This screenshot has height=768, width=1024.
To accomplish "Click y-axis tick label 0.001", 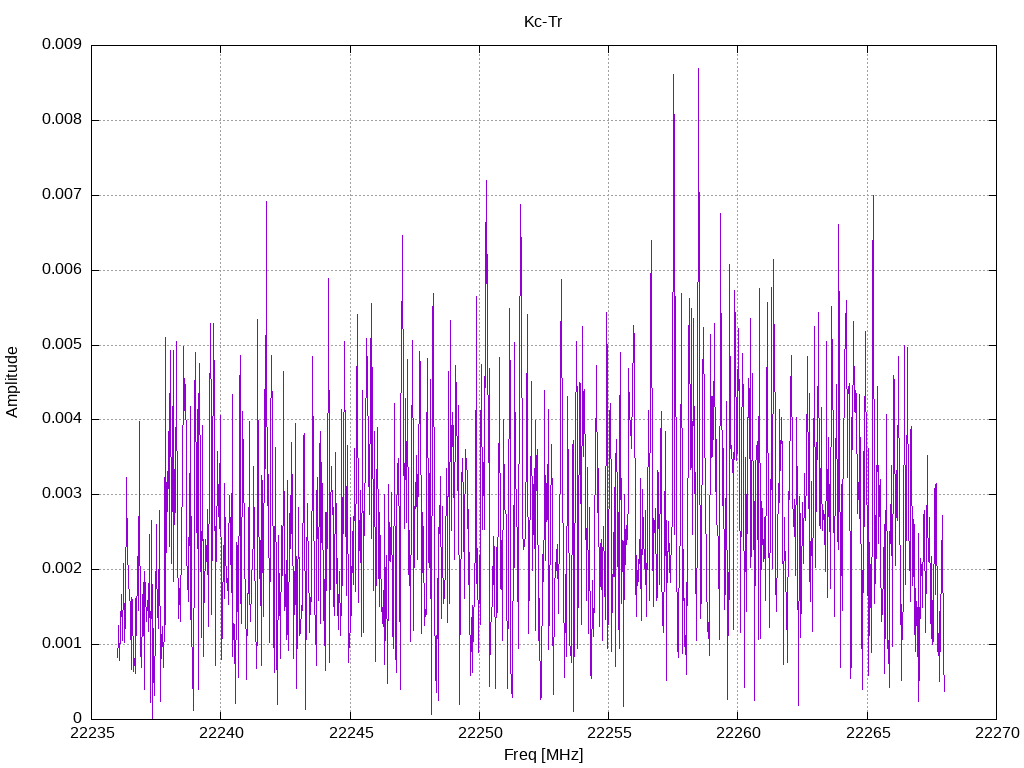I will pos(62,643).
